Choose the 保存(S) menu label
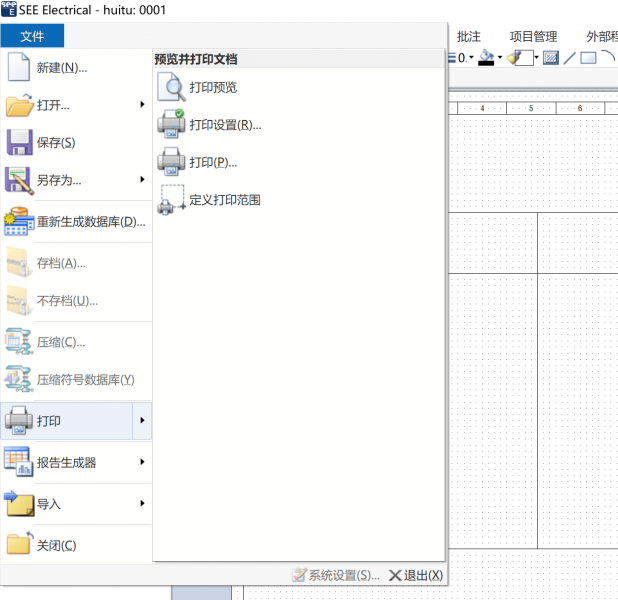The height and width of the screenshot is (600, 618). point(56,143)
